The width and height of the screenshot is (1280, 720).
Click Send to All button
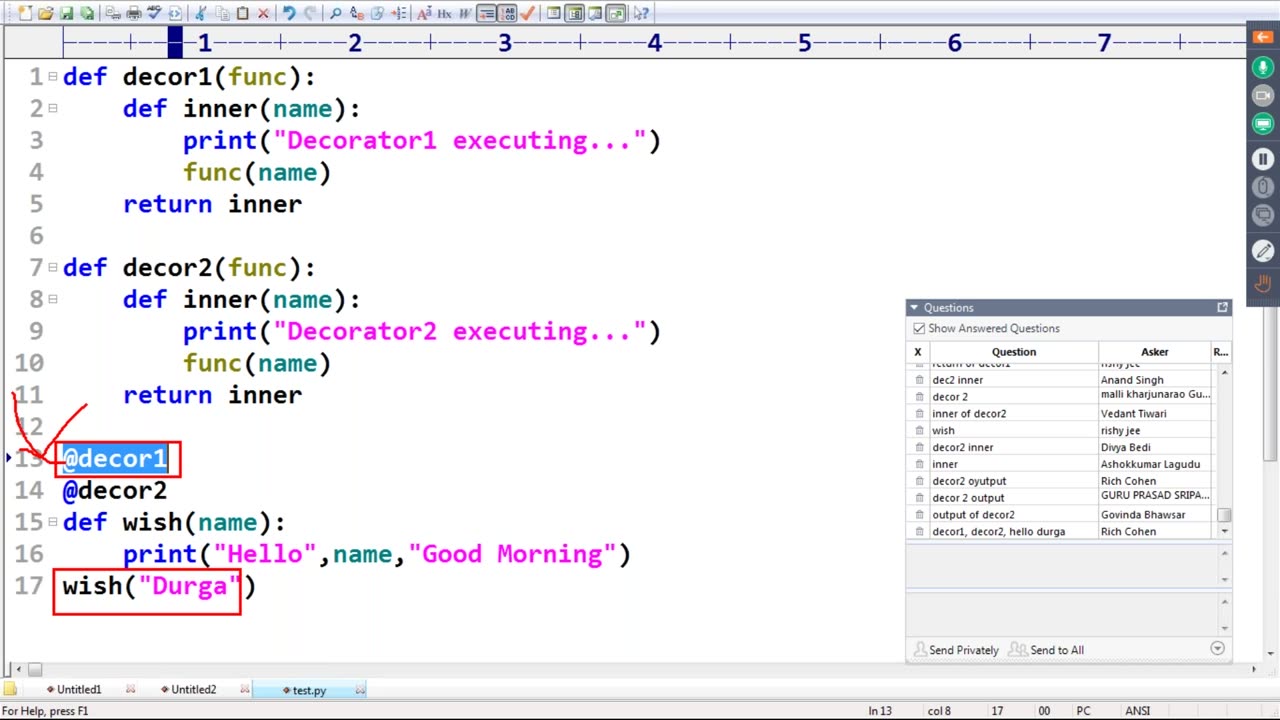1046,650
